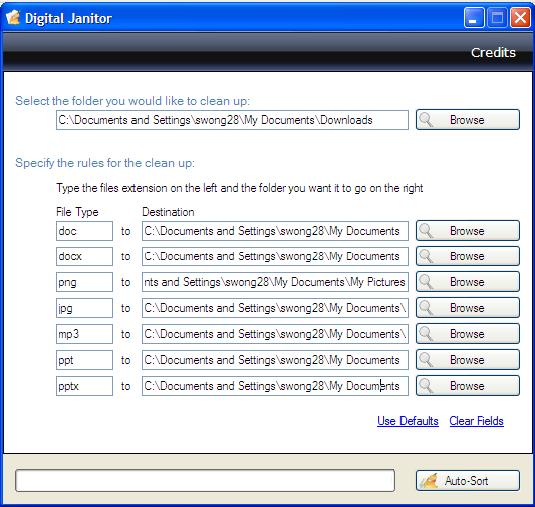Click the png file type field

pyautogui.click(x=84, y=282)
